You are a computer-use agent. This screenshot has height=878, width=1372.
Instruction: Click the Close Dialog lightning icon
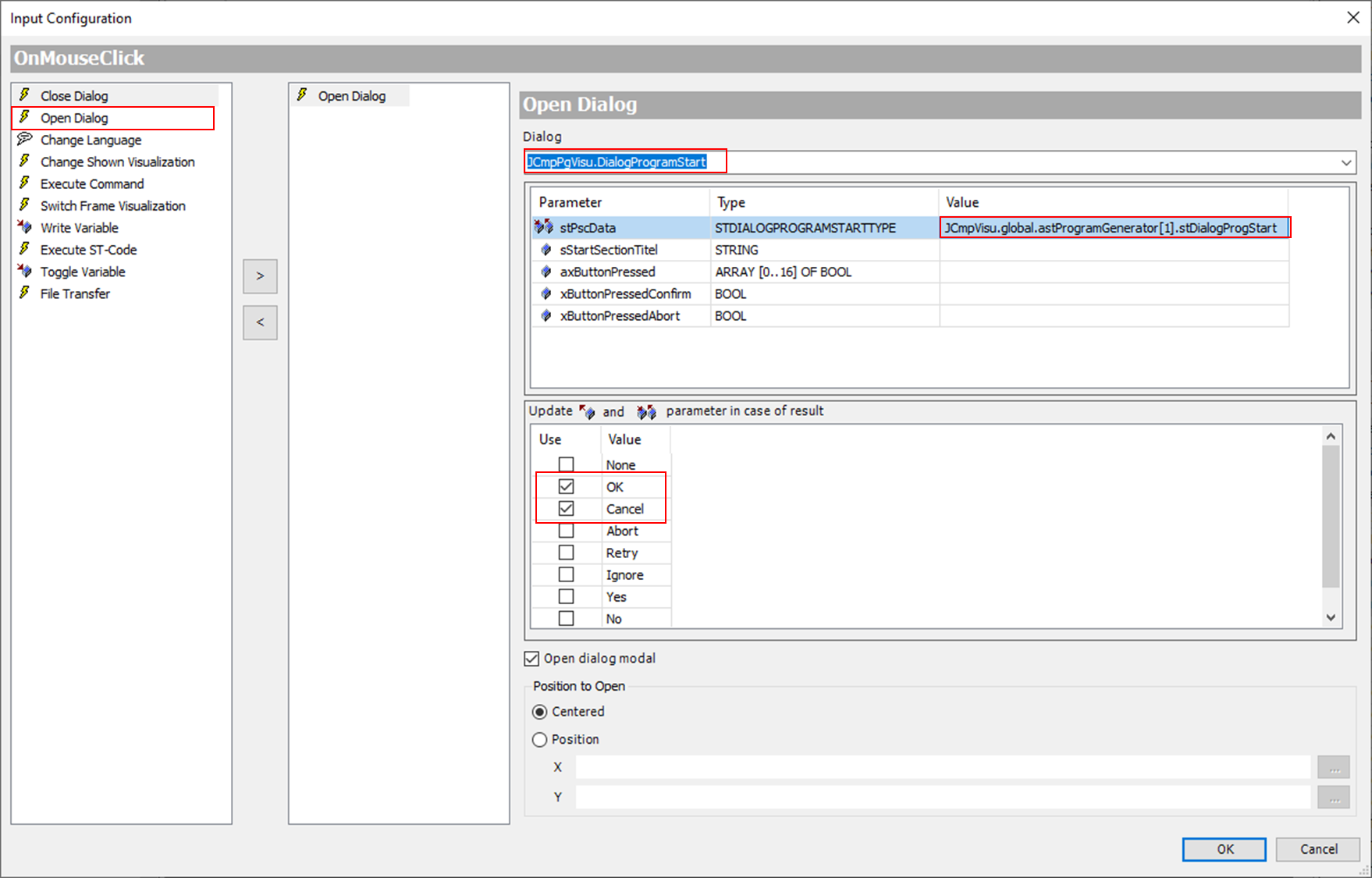click(25, 95)
